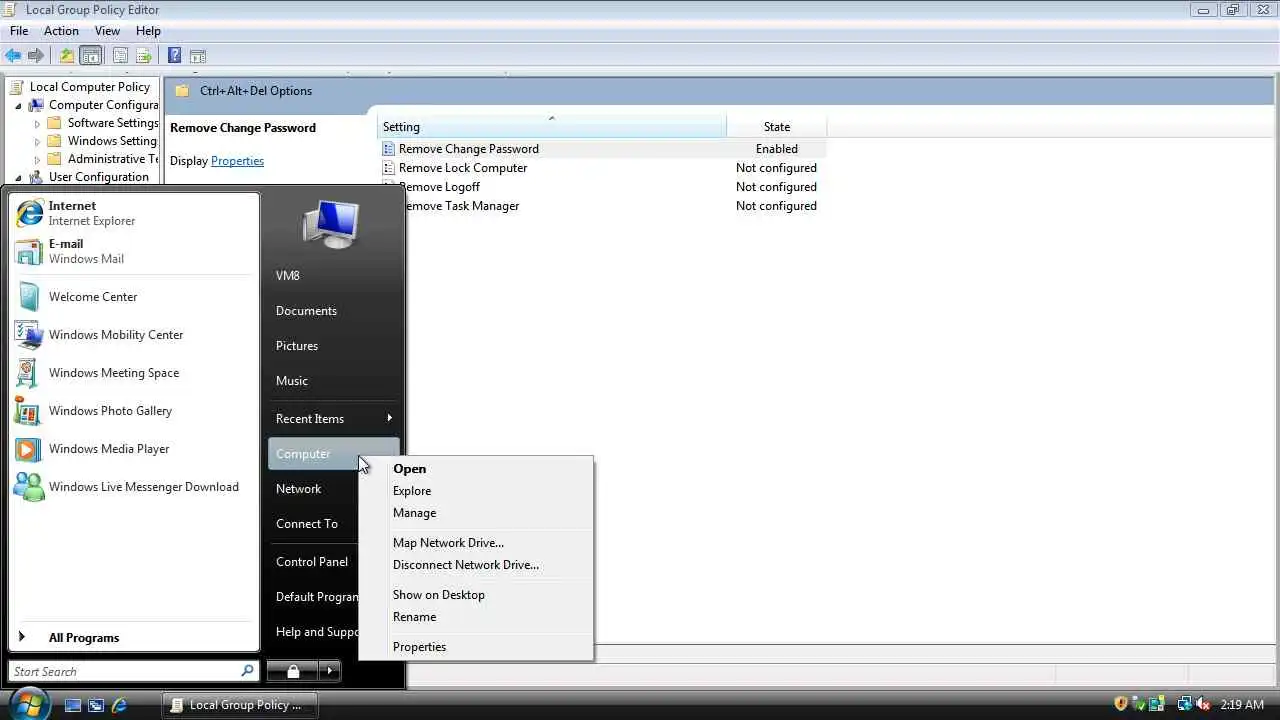Click the user account picture in Start menu

pos(331,224)
